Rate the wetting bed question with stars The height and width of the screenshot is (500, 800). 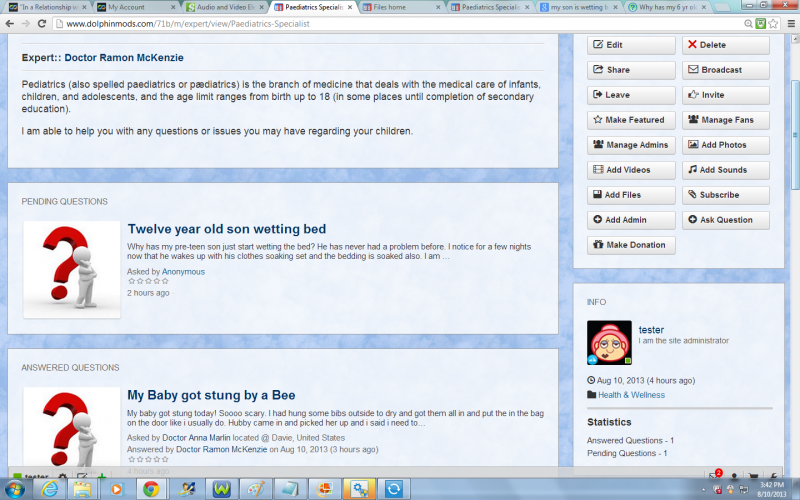[x=148, y=281]
